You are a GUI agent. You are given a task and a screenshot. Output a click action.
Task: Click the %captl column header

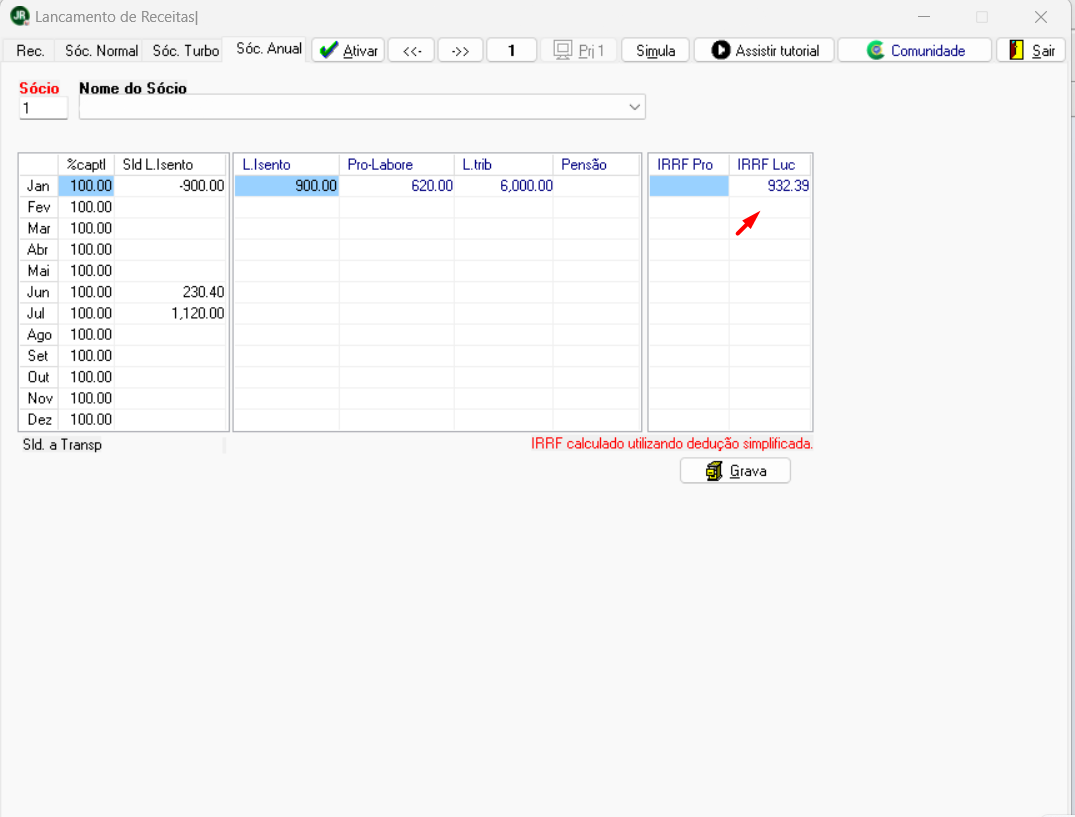click(x=86, y=164)
